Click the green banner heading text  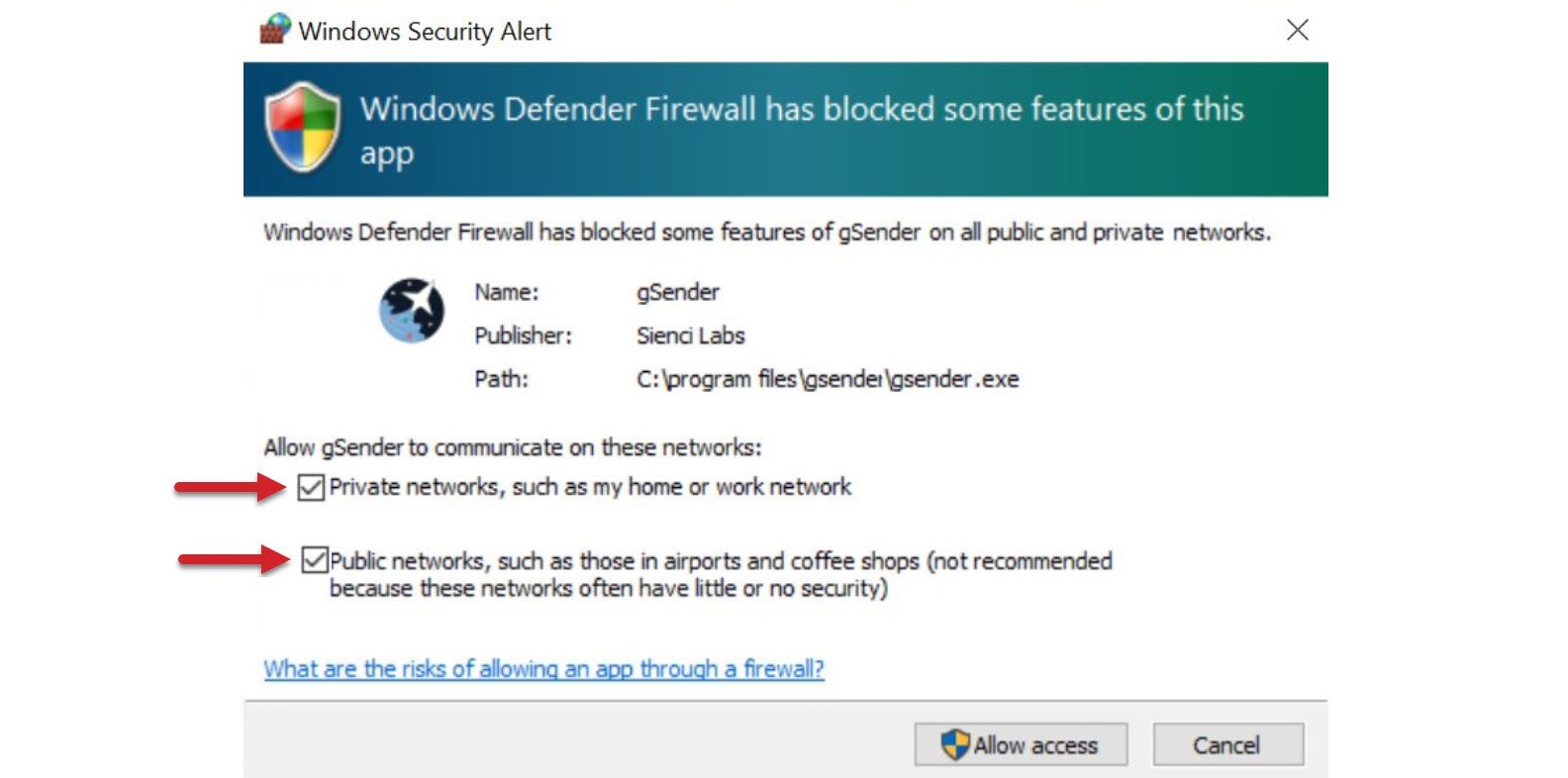point(801,109)
